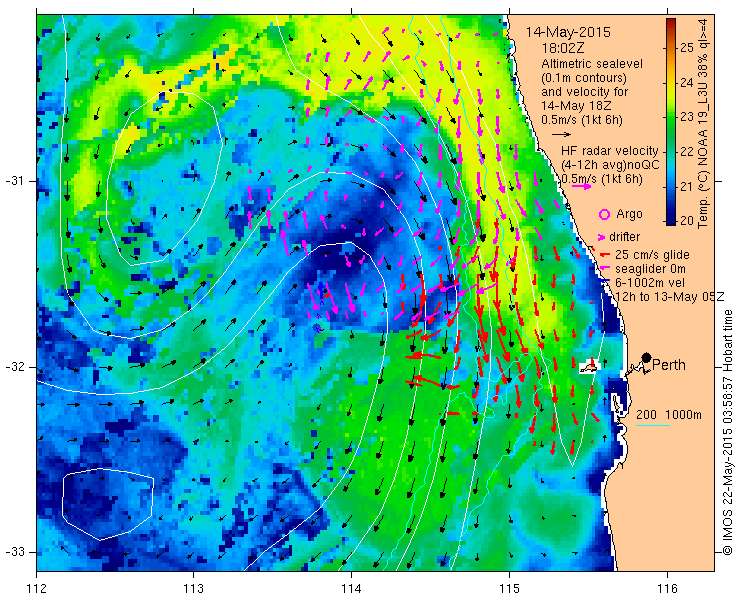This screenshot has width=740, height=600.
Task: Click the black altimetric velocity scale arrow
Action: click(x=561, y=135)
